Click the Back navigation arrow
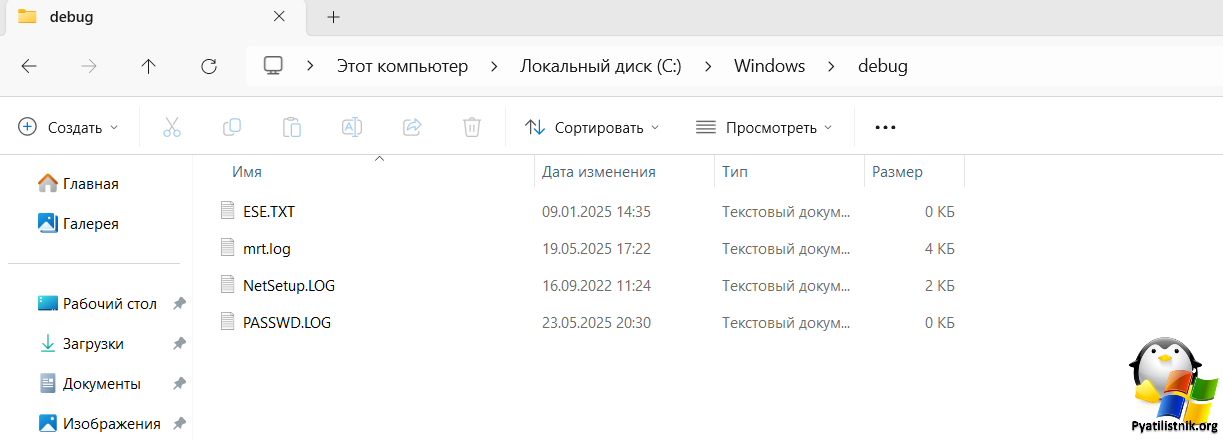Image resolution: width=1223 pixels, height=440 pixels. tap(29, 67)
